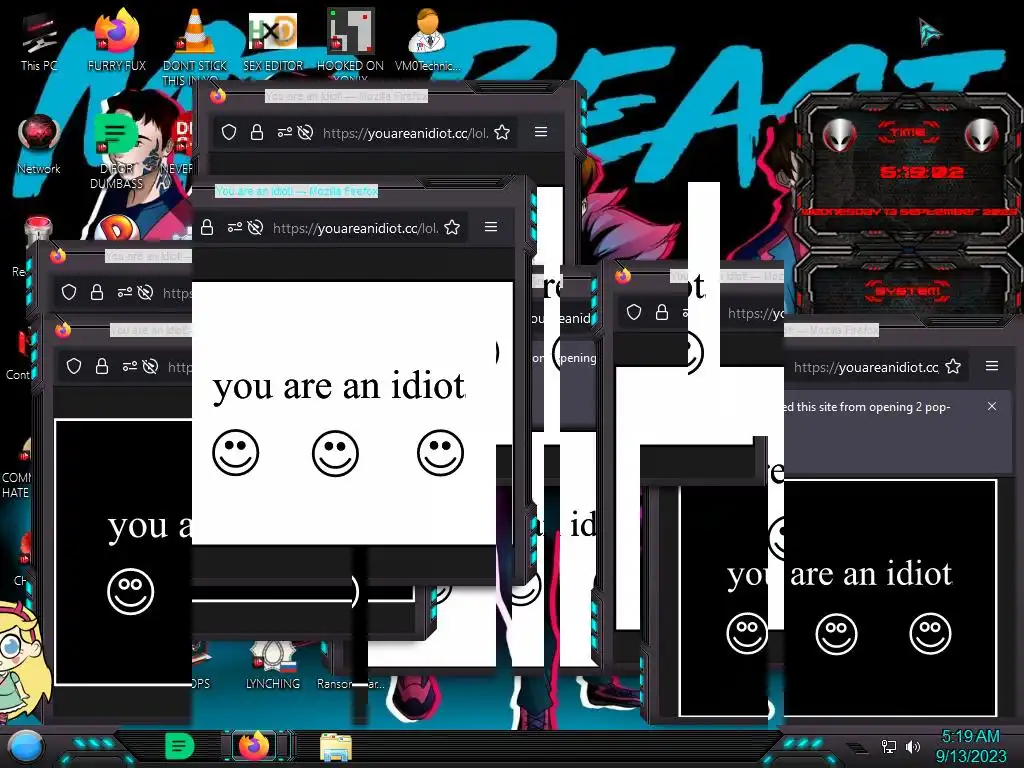Bookmark page with star in far-right Firefox window

[953, 366]
